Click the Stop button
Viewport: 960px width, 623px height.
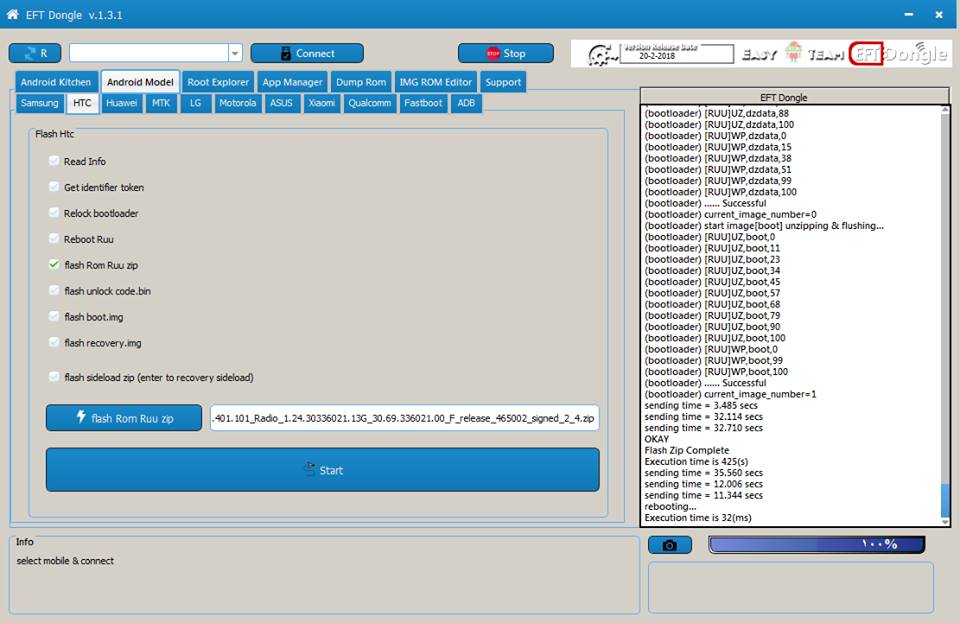click(506, 53)
